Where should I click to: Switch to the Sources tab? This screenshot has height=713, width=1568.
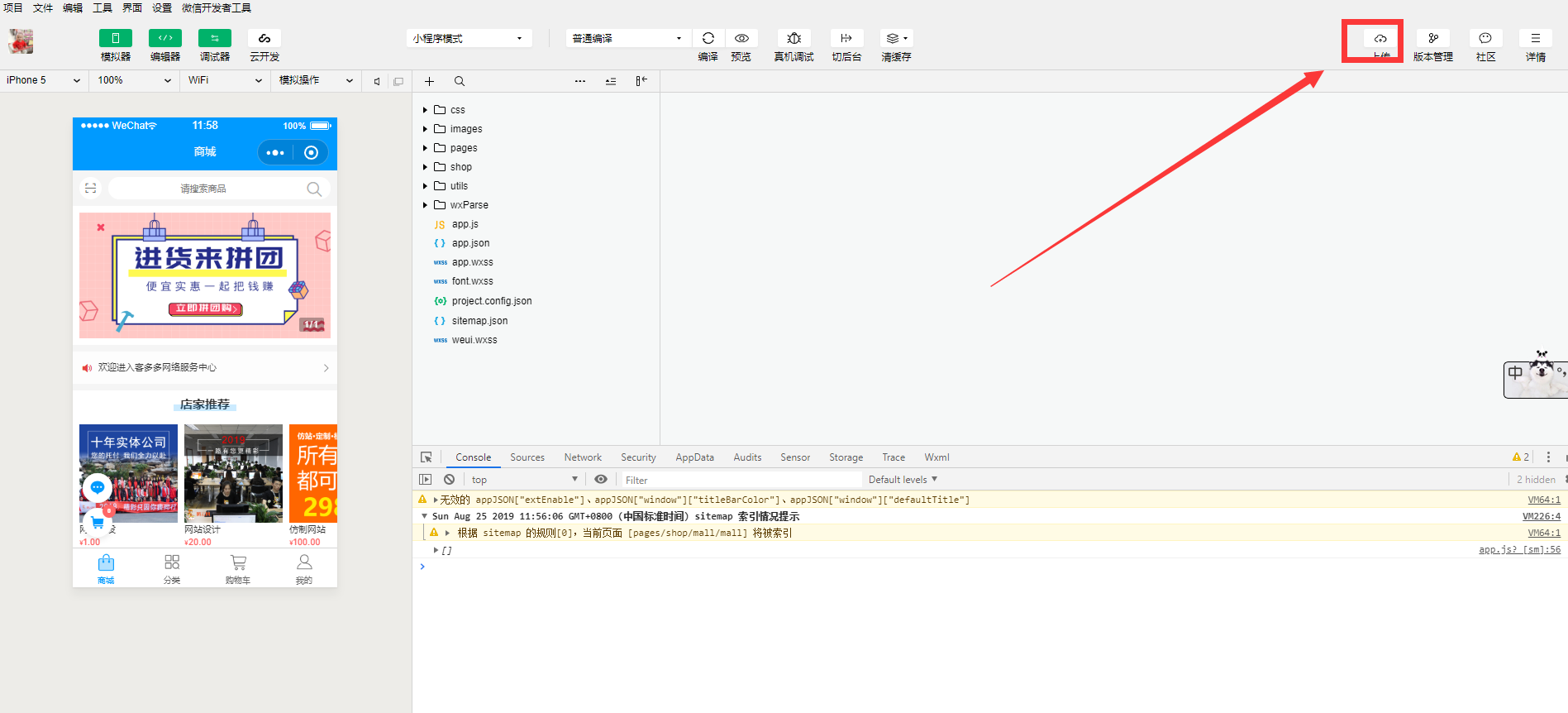click(x=527, y=457)
